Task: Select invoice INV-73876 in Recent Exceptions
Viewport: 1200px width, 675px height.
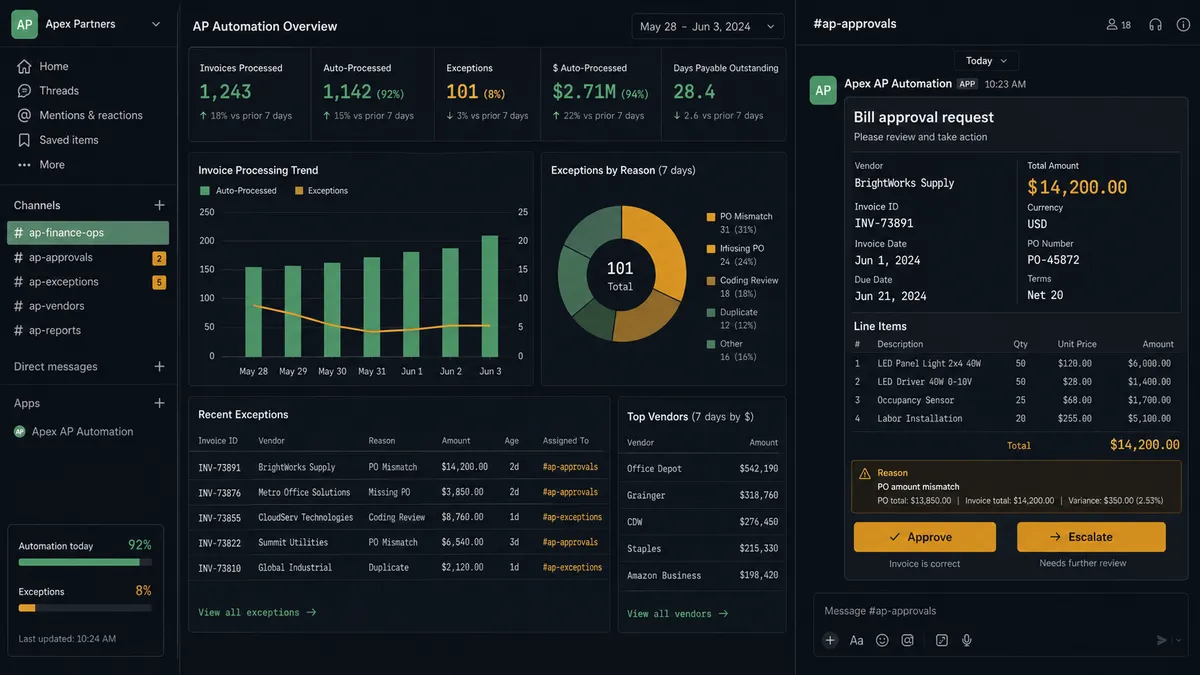Action: [219, 492]
